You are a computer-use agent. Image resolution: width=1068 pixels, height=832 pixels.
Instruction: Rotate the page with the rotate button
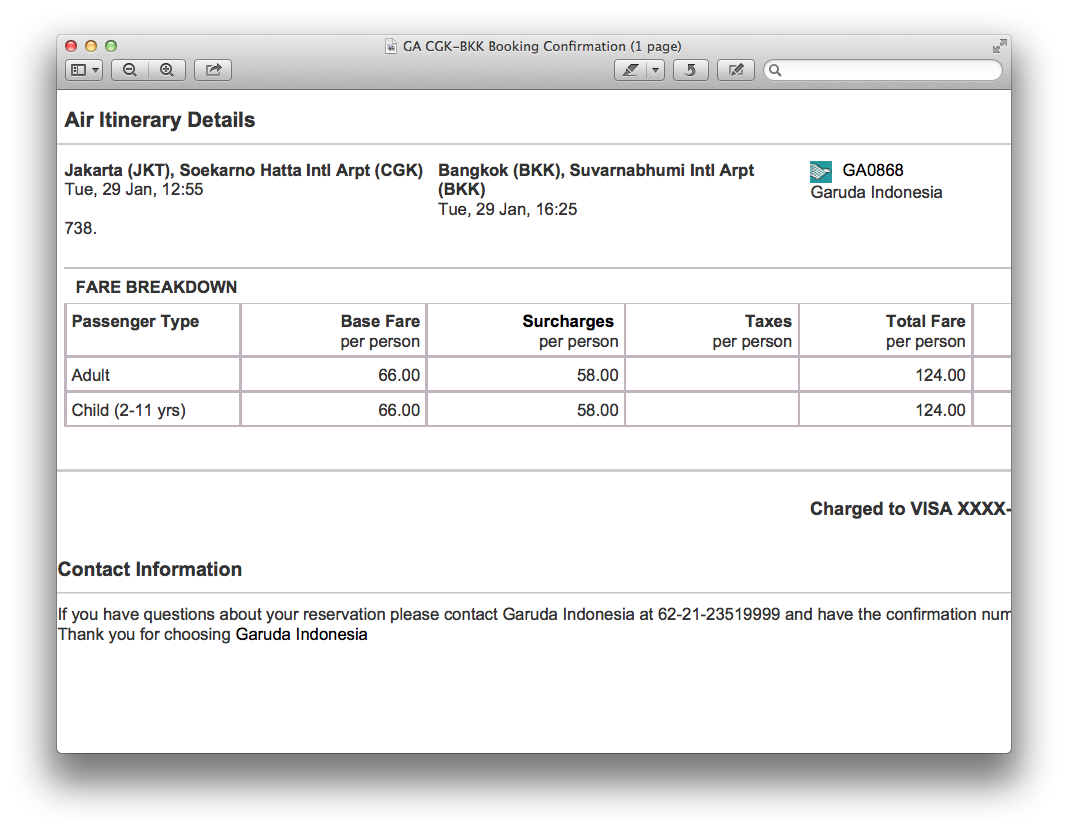[x=691, y=70]
